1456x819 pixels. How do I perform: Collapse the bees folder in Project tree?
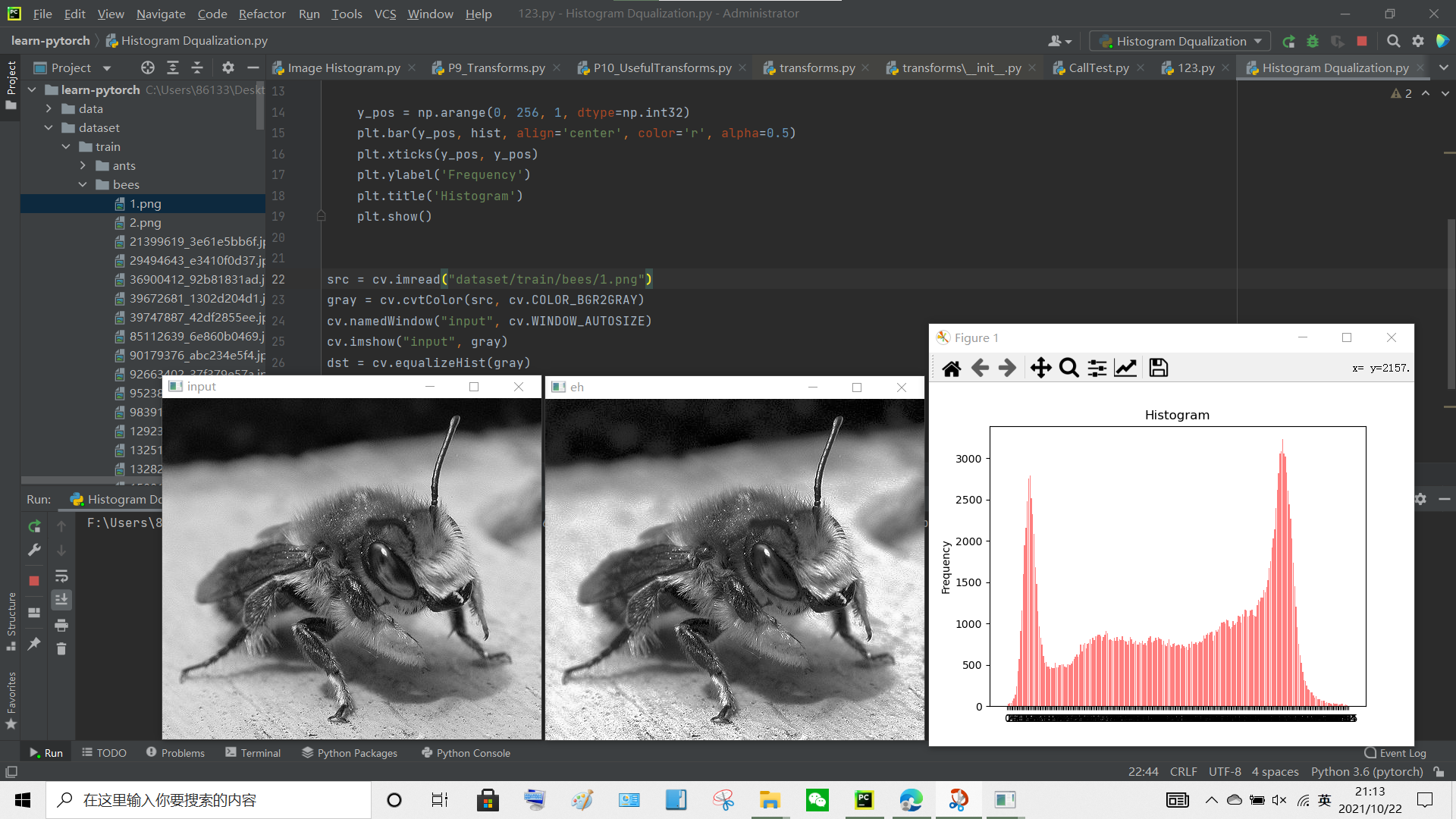[83, 184]
